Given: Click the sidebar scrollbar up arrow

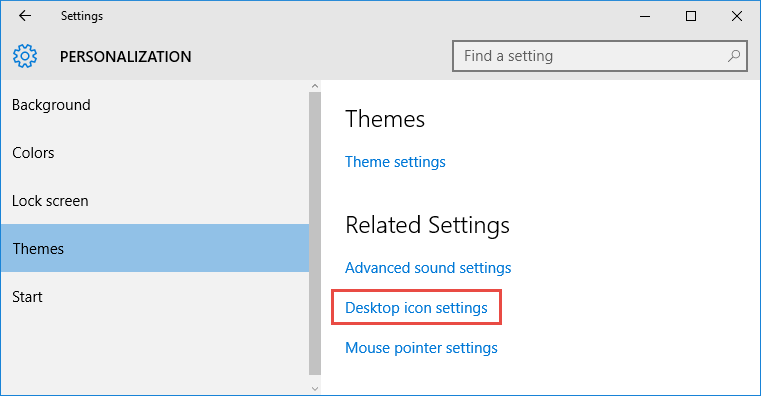Looking at the screenshot, I should pyautogui.click(x=315, y=86).
